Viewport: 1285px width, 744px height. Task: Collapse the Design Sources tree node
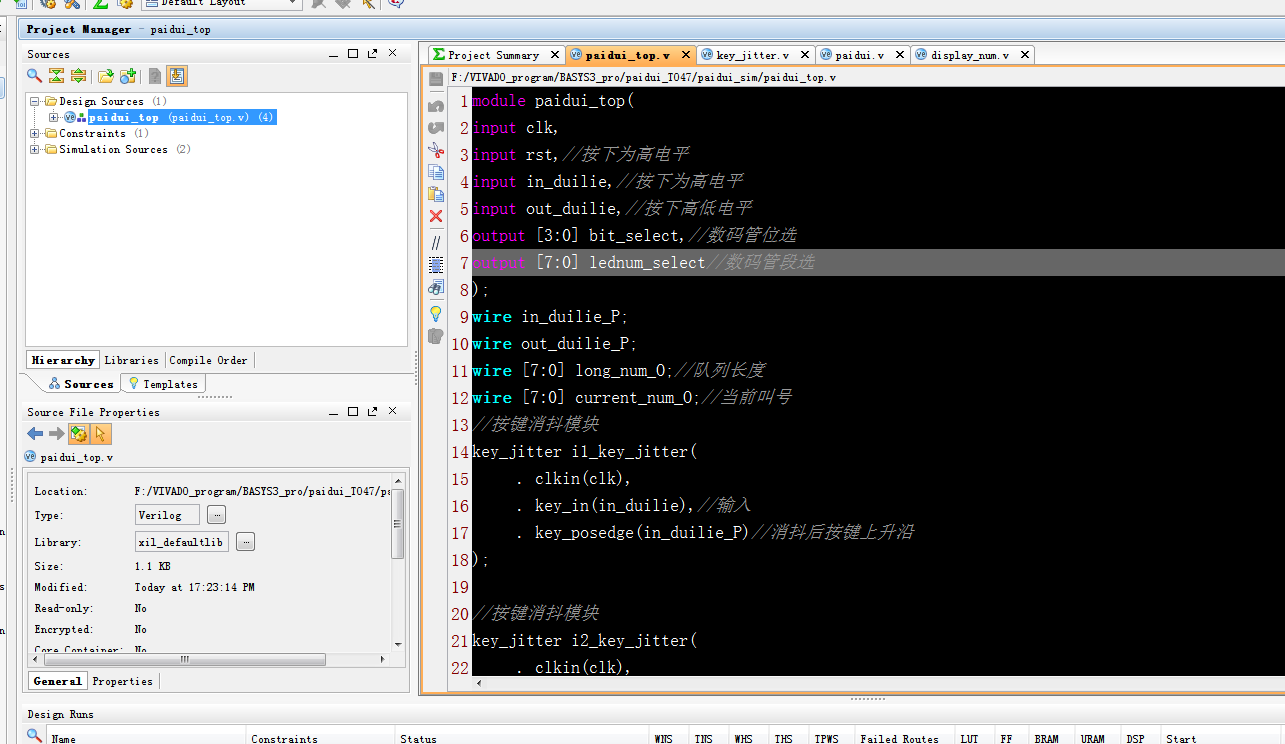coord(36,101)
